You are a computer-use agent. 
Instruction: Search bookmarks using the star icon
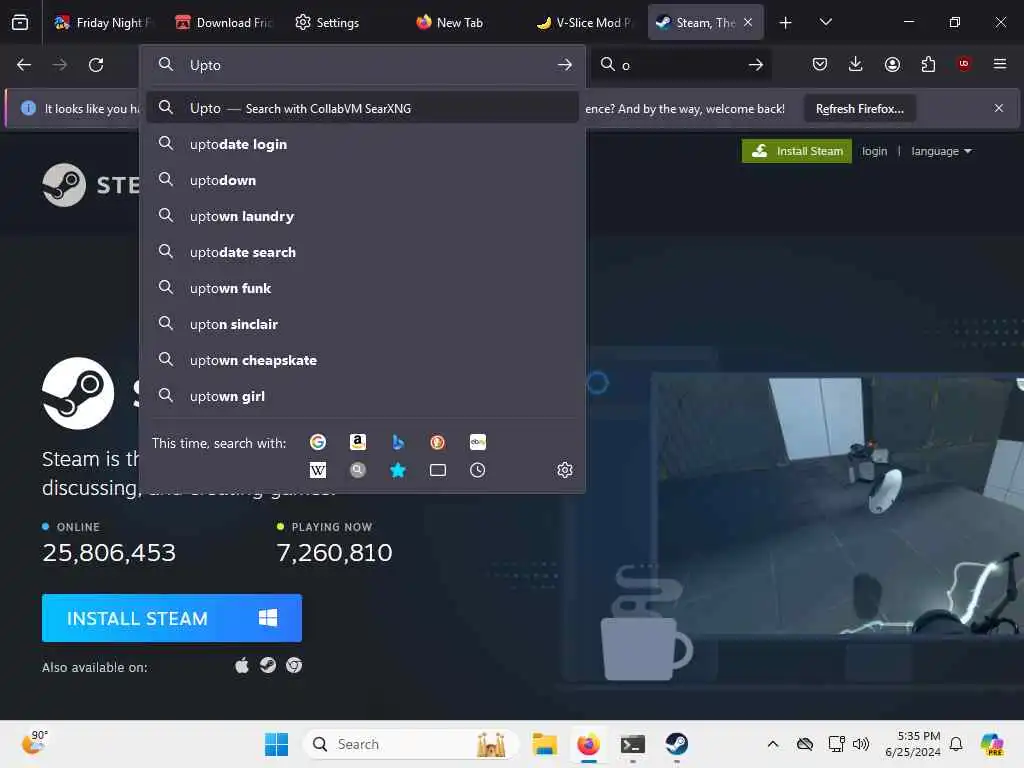tap(398, 470)
